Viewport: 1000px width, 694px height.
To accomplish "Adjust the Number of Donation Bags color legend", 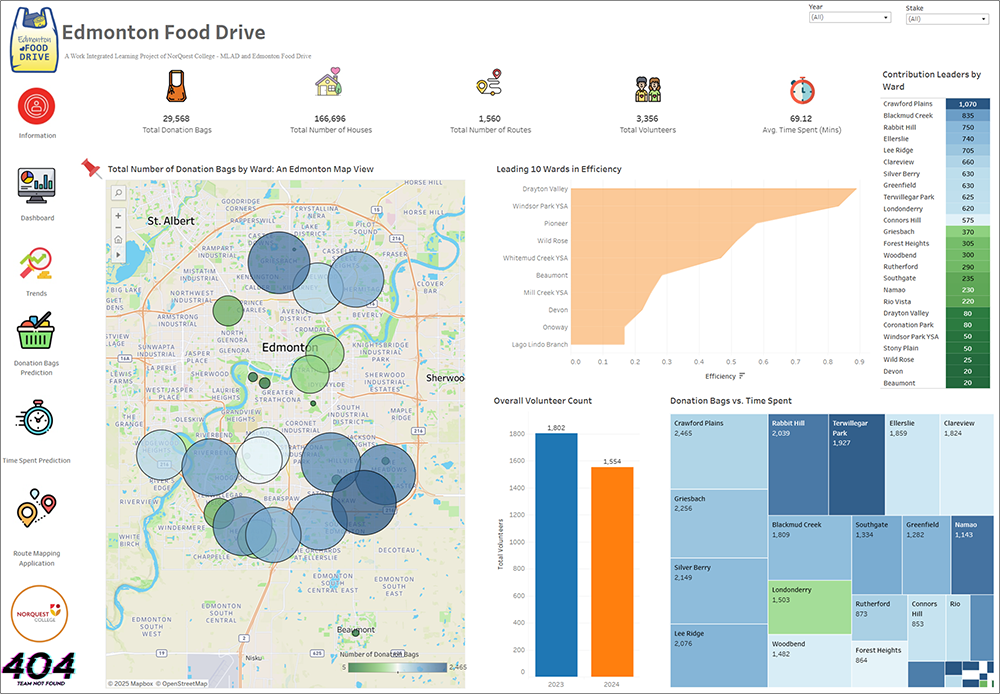I will [x=397, y=668].
